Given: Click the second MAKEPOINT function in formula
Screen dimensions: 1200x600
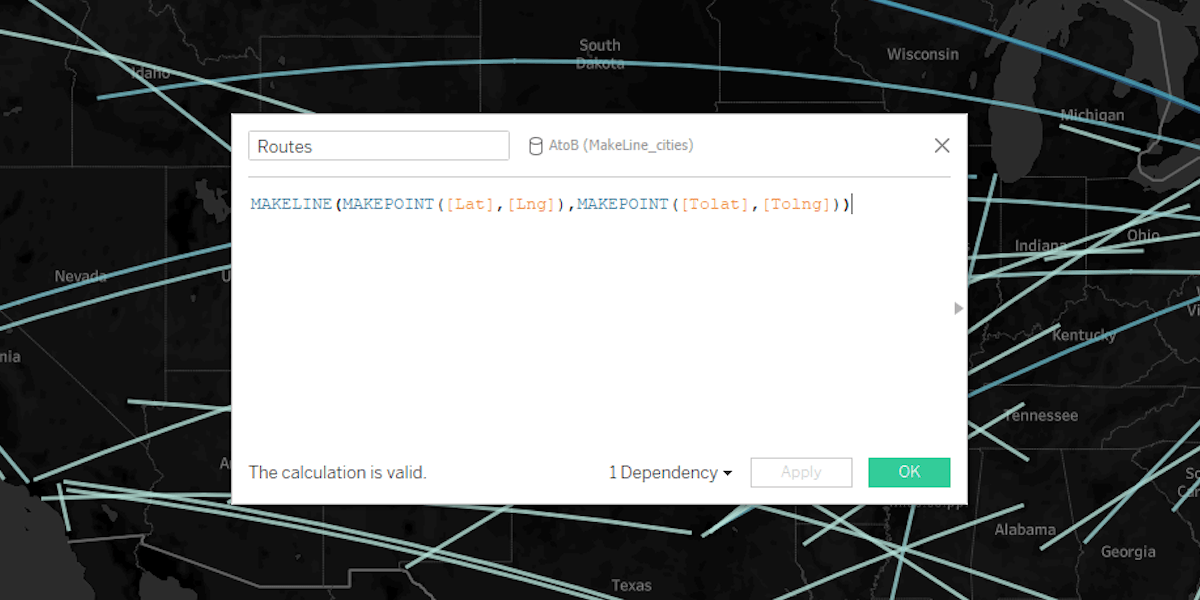Looking at the screenshot, I should [623, 204].
